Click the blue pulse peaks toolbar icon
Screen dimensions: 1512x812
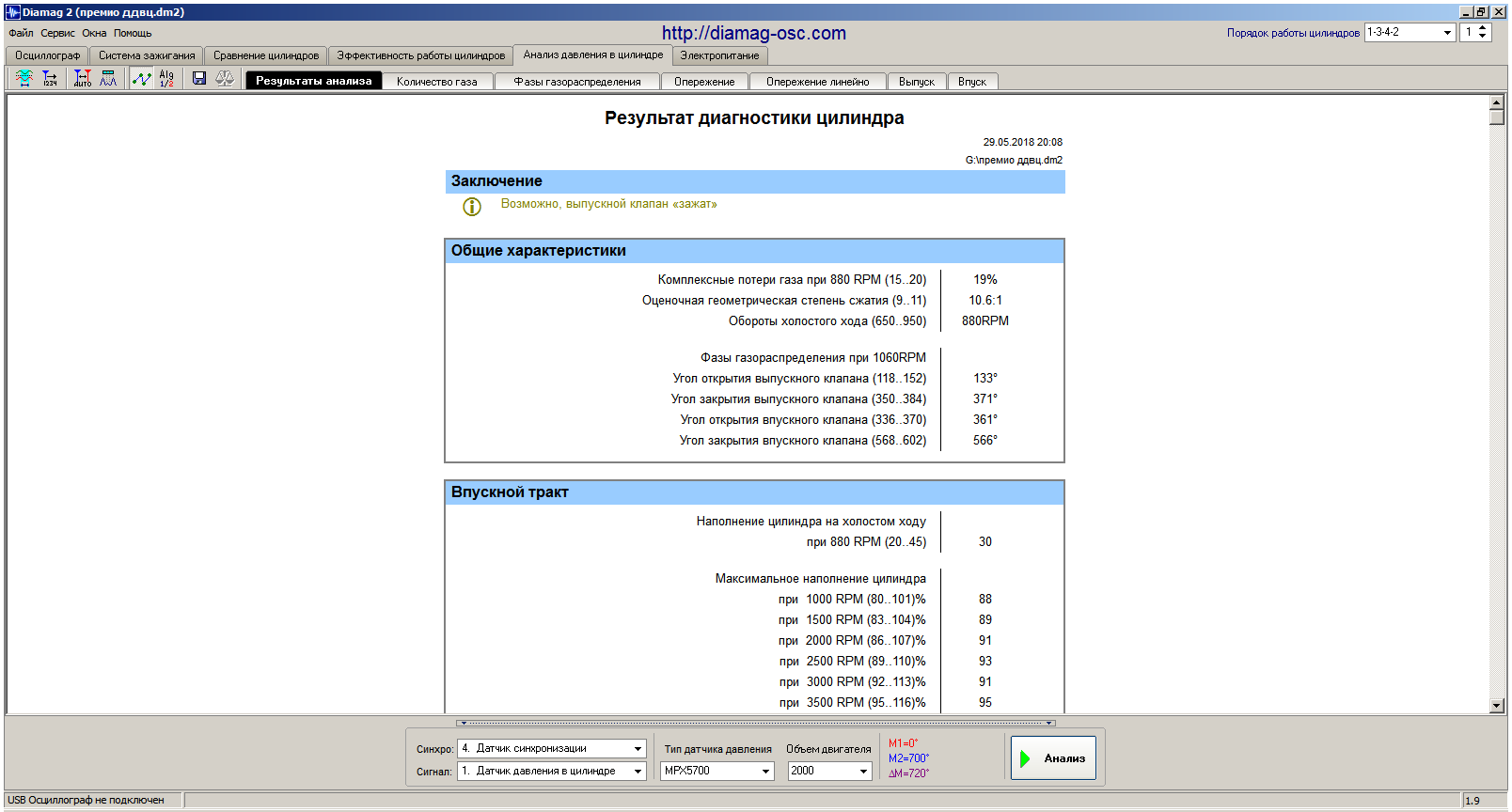[108, 78]
